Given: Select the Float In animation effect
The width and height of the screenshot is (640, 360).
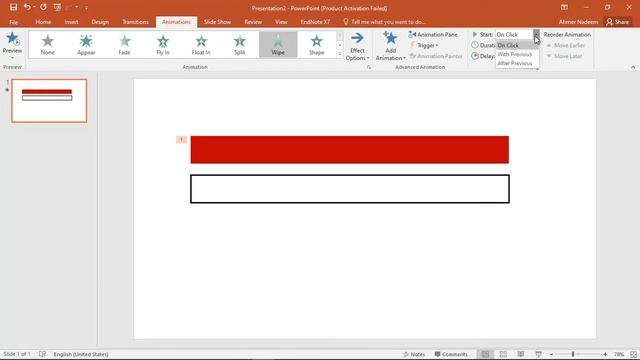Looking at the screenshot, I should click(201, 44).
